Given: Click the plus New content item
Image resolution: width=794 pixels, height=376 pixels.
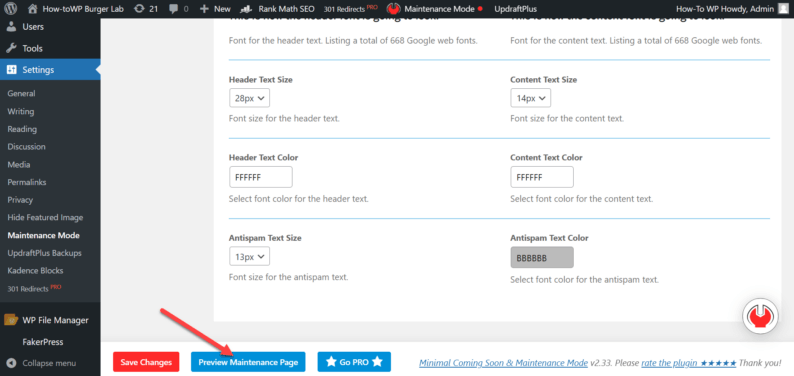Looking at the screenshot, I should pos(215,9).
